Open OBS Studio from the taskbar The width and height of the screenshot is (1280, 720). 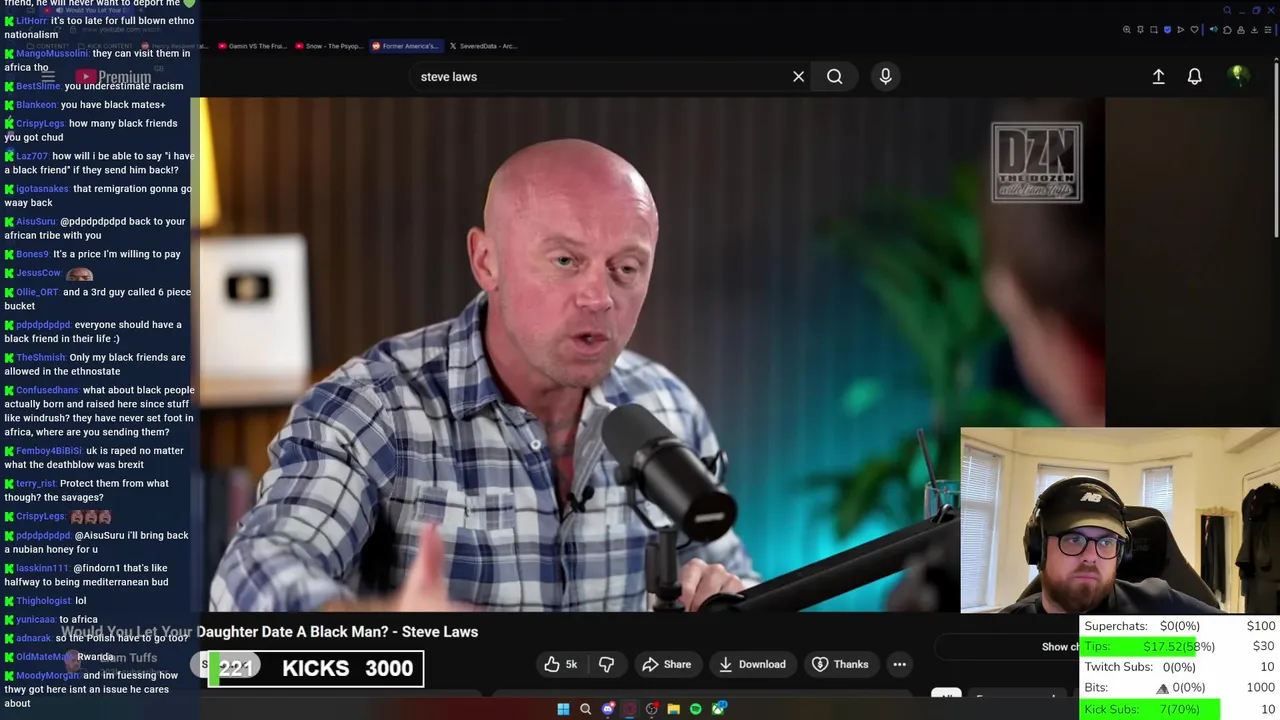tap(652, 709)
